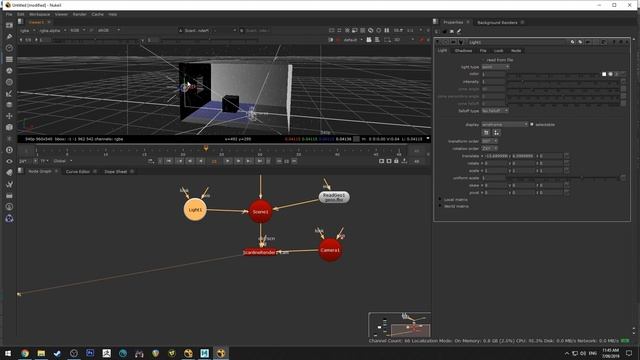Open Chrome from the taskbar
Viewport: 640px width, 360px height.
coord(25,353)
